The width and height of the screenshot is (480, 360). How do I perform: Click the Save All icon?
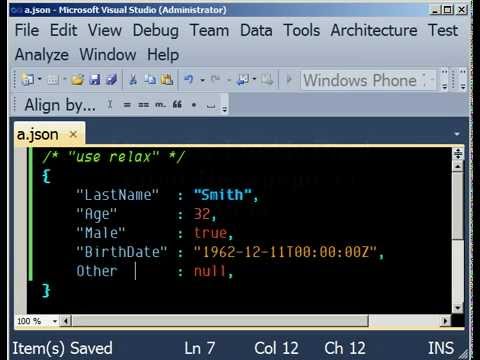coord(112,80)
